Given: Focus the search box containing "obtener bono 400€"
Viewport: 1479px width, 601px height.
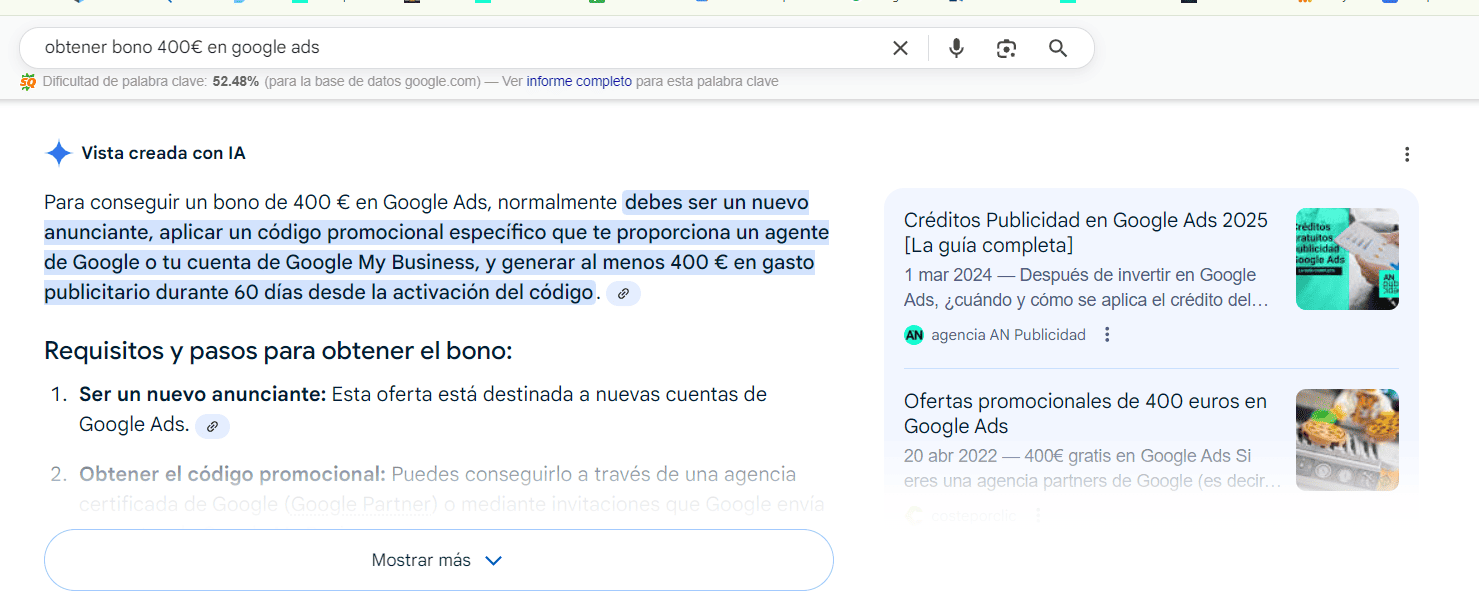Looking at the screenshot, I should coord(450,48).
